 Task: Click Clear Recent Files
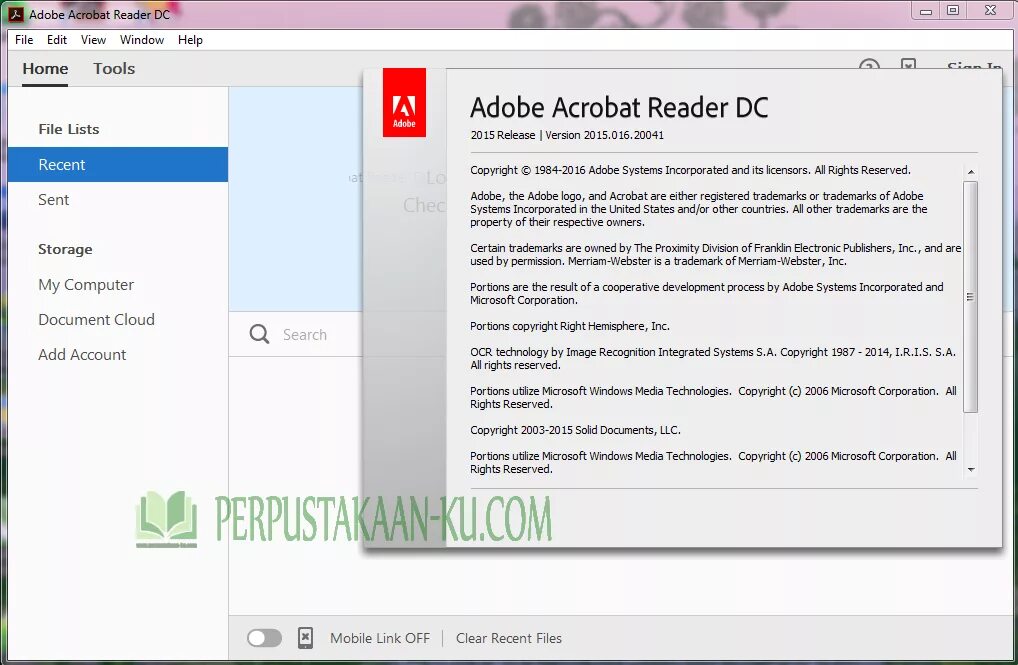pyautogui.click(x=508, y=638)
